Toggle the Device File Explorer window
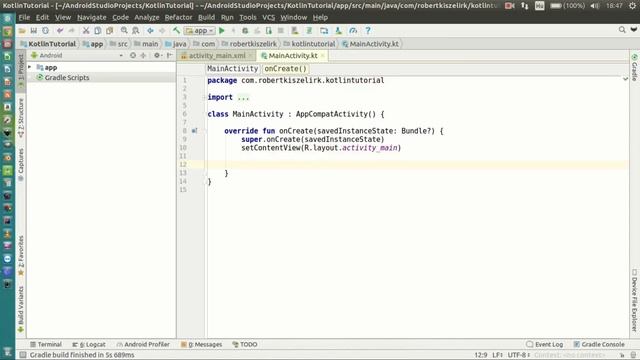The height and width of the screenshot is (360, 640). pyautogui.click(x=634, y=300)
